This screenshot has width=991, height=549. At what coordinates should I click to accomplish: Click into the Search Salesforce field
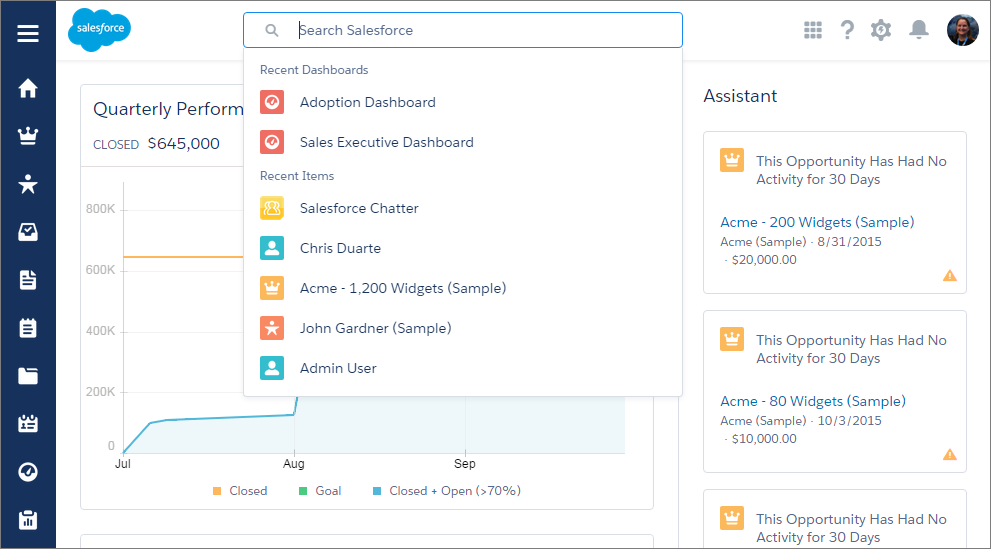[x=463, y=30]
